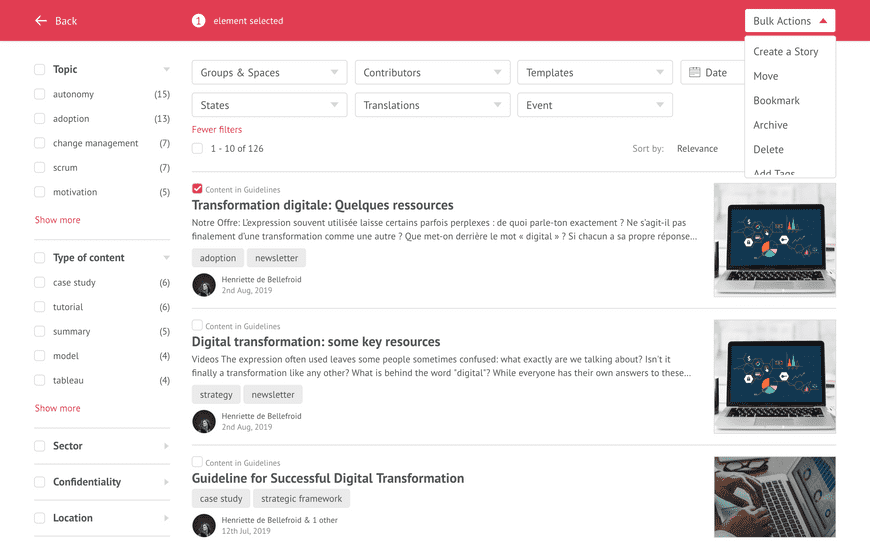Expand the Location section arrow
Screen dimensions: 870x544
pyautogui.click(x=166, y=518)
